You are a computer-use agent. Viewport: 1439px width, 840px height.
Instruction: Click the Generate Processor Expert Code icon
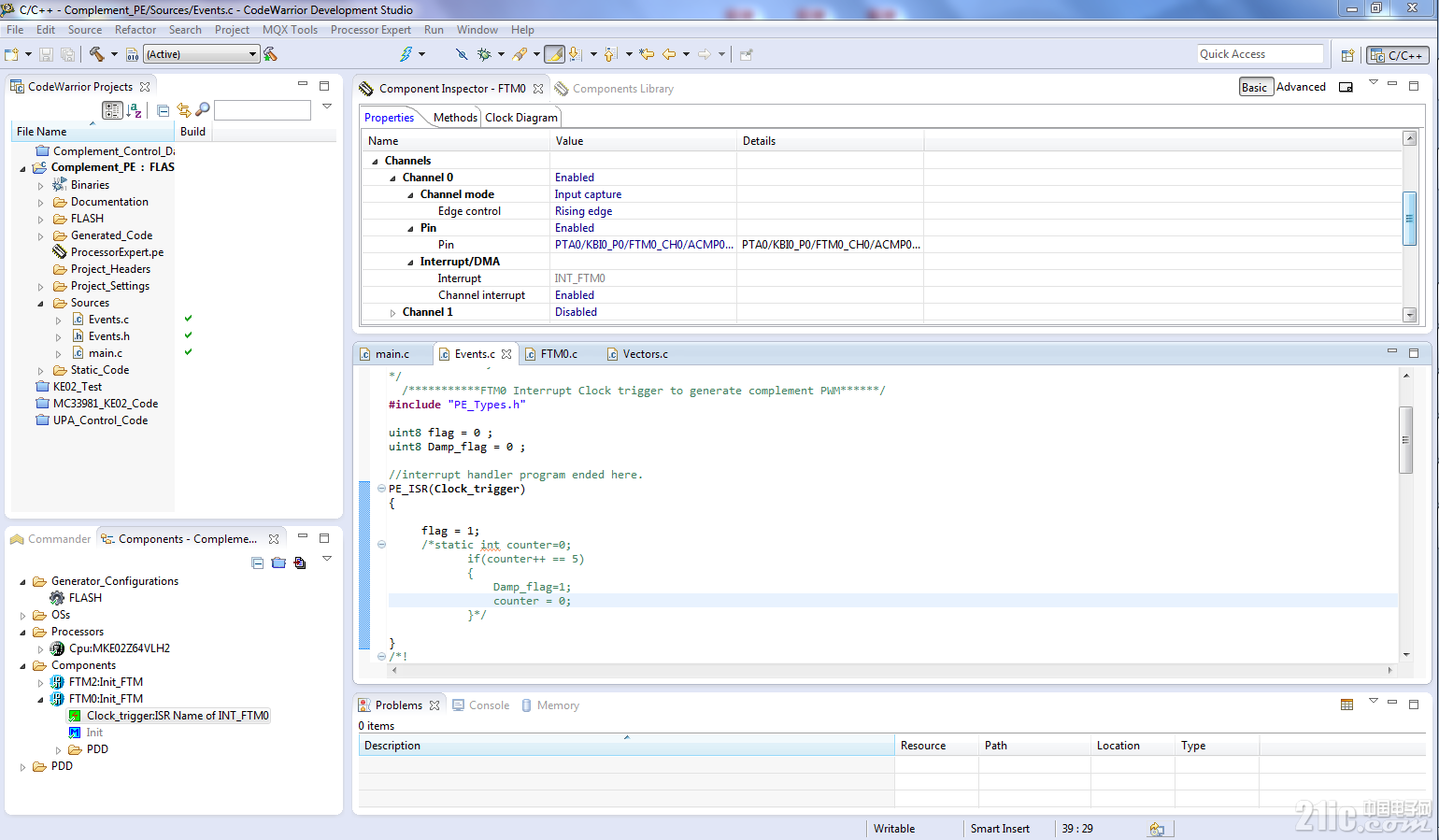pos(300,562)
